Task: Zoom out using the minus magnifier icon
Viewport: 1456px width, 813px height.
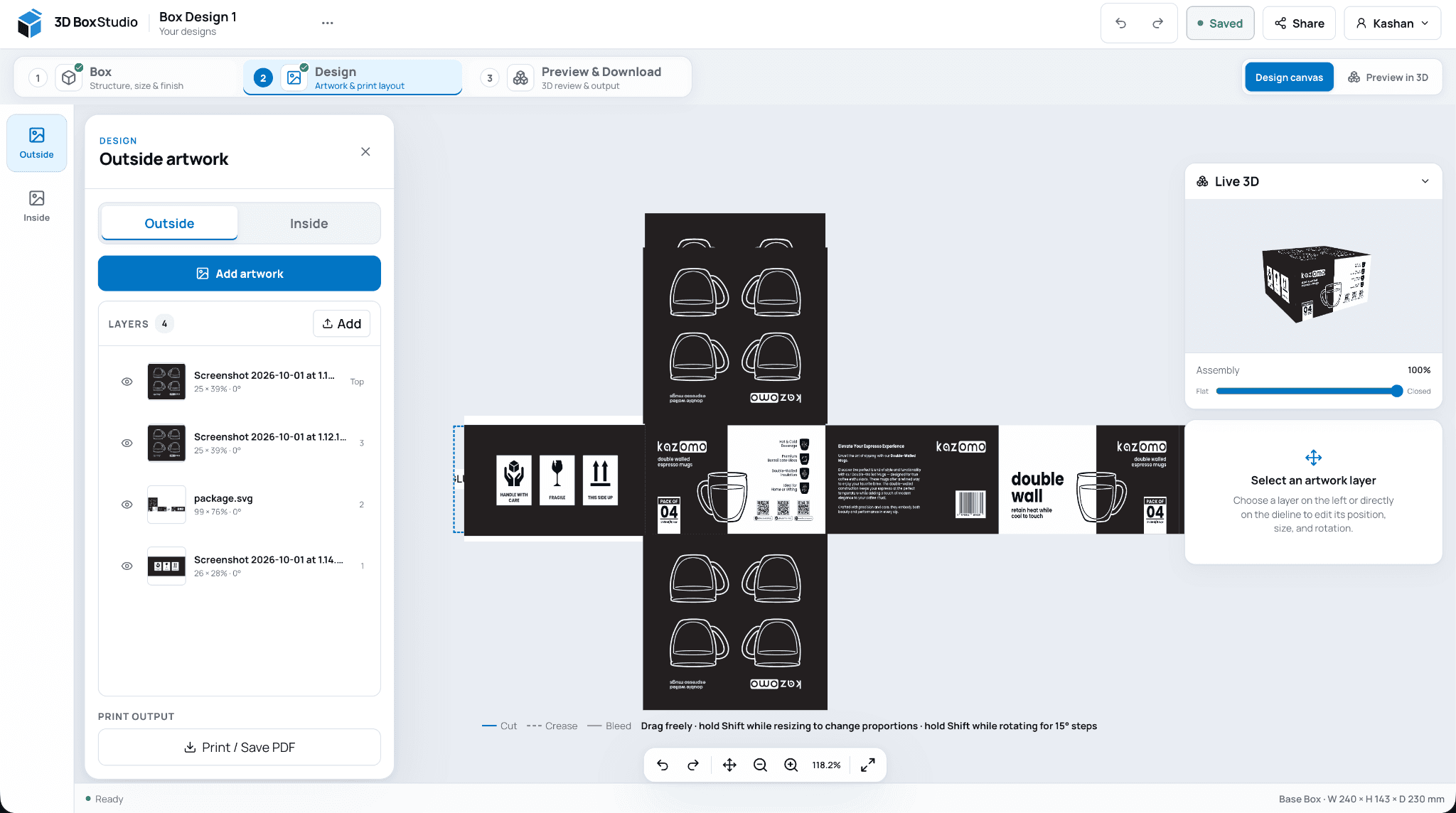Action: [760, 765]
